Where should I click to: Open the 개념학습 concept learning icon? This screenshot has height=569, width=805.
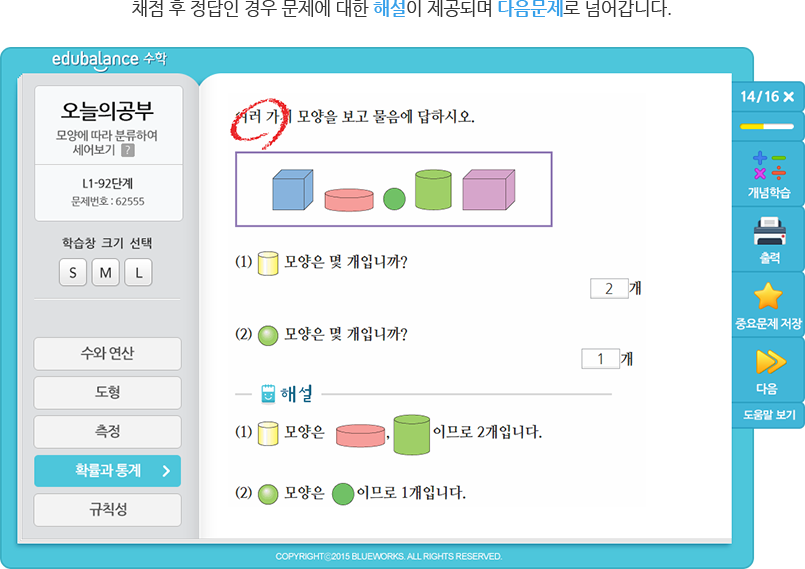(769, 166)
